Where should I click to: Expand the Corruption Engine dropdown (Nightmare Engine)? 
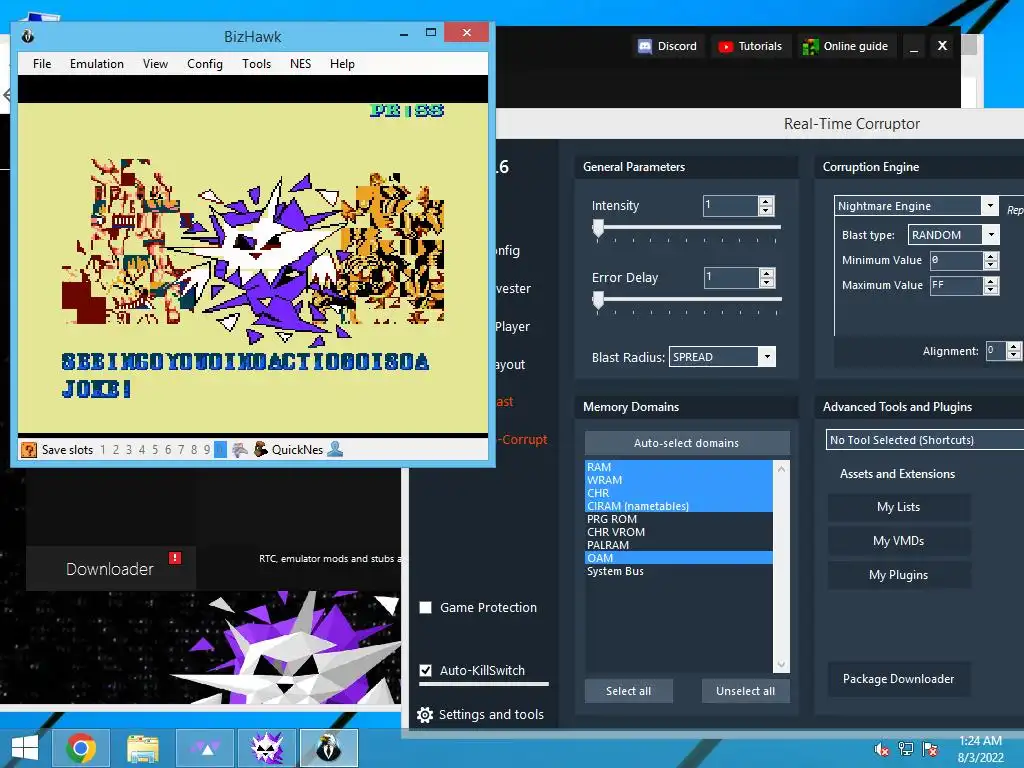pyautogui.click(x=990, y=206)
